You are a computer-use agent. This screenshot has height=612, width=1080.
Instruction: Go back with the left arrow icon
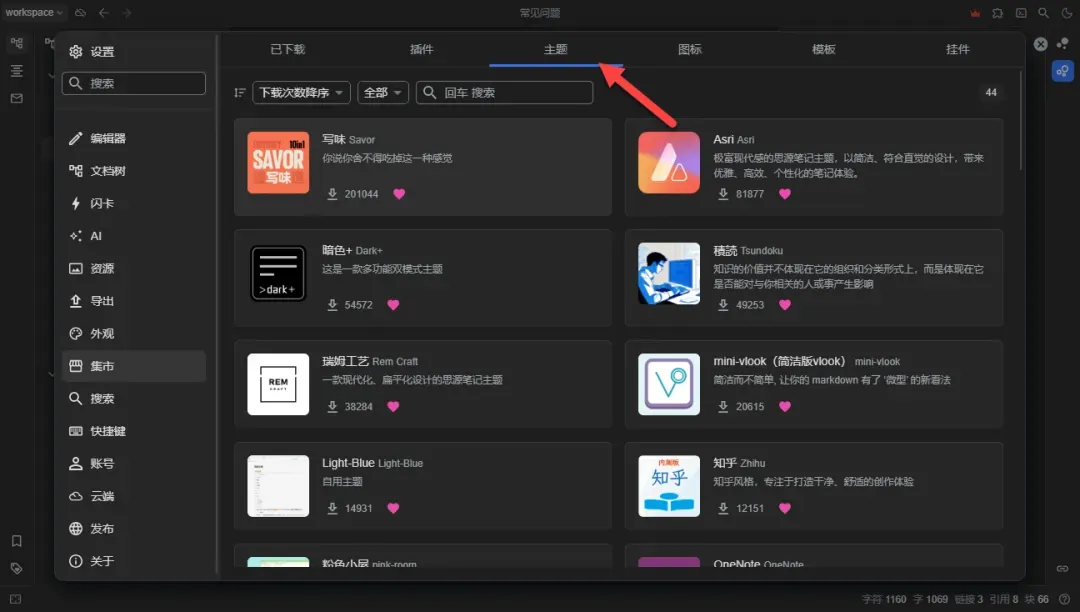[x=104, y=12]
